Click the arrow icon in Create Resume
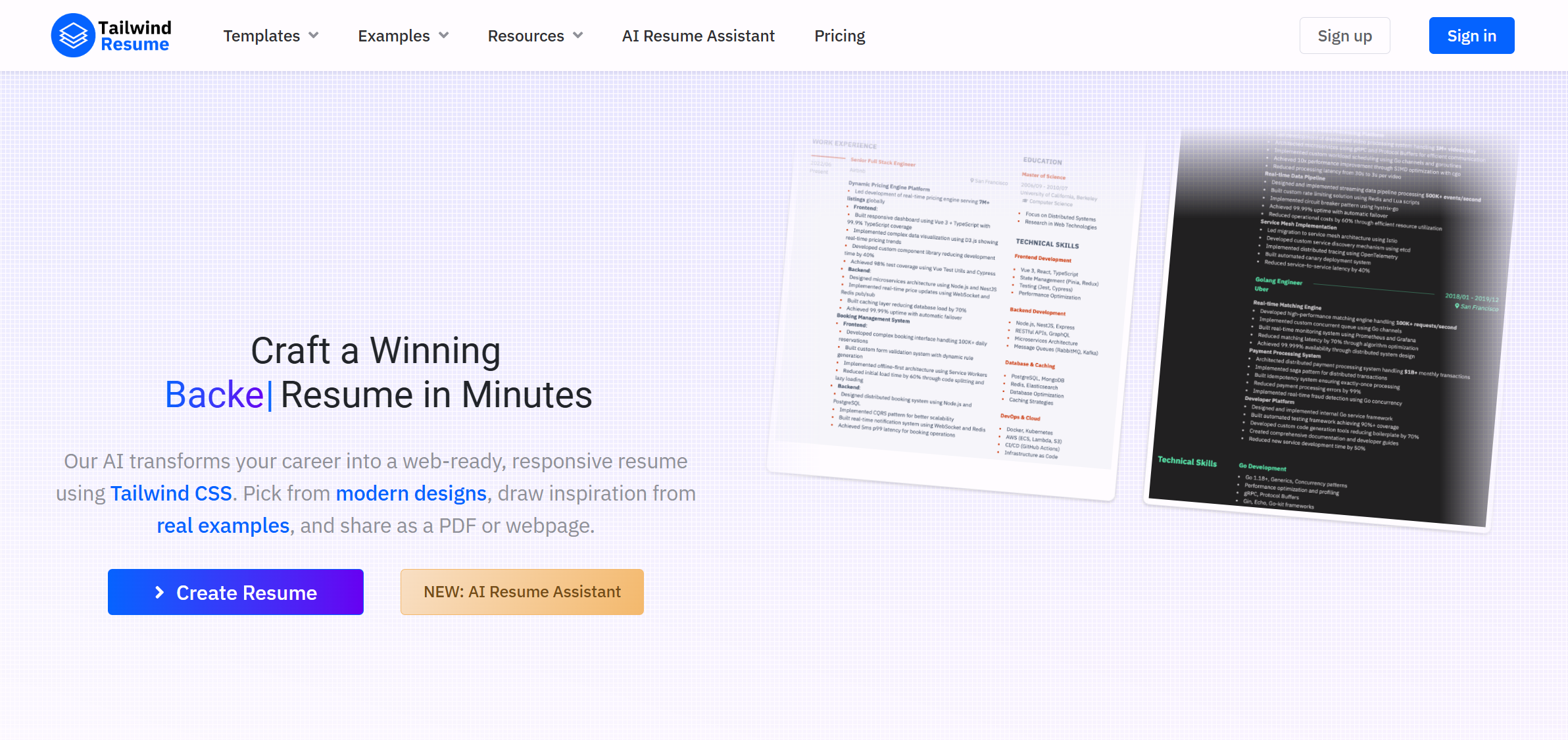 click(159, 592)
